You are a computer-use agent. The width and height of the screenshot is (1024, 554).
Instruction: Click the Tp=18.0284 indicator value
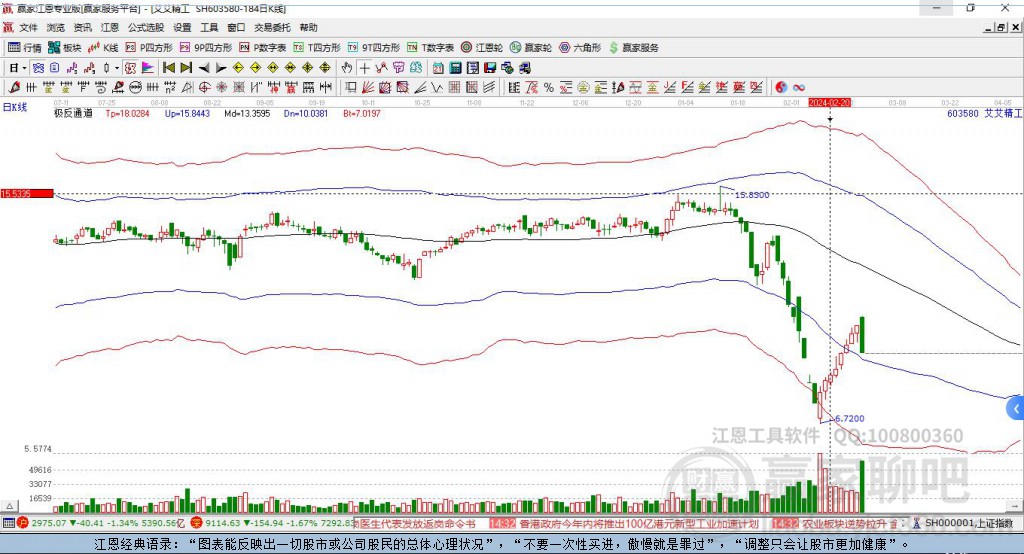click(127, 114)
